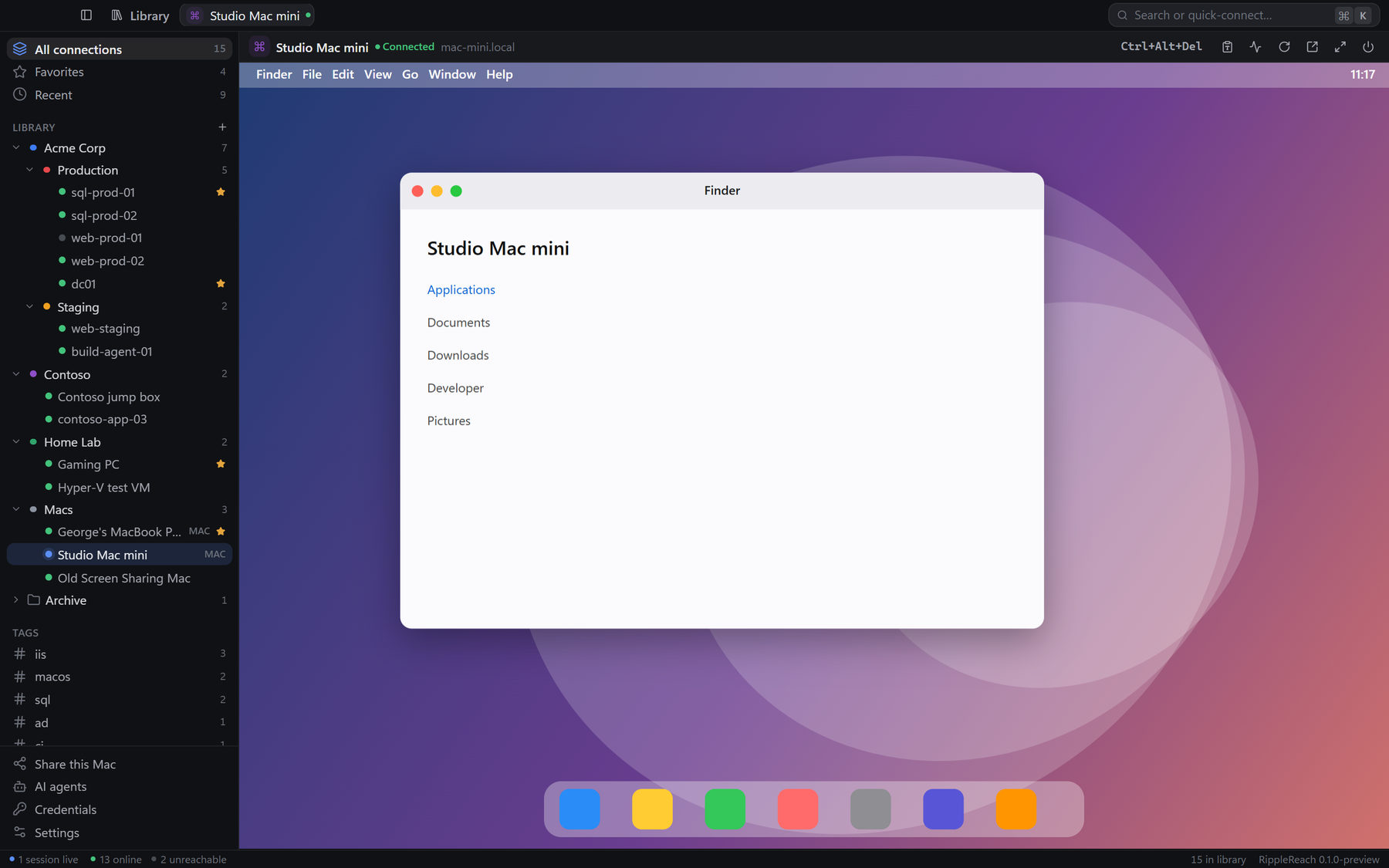Enter fullscreen with the expand arrows icon
Screen dimensions: 1389x868
tap(1340, 47)
